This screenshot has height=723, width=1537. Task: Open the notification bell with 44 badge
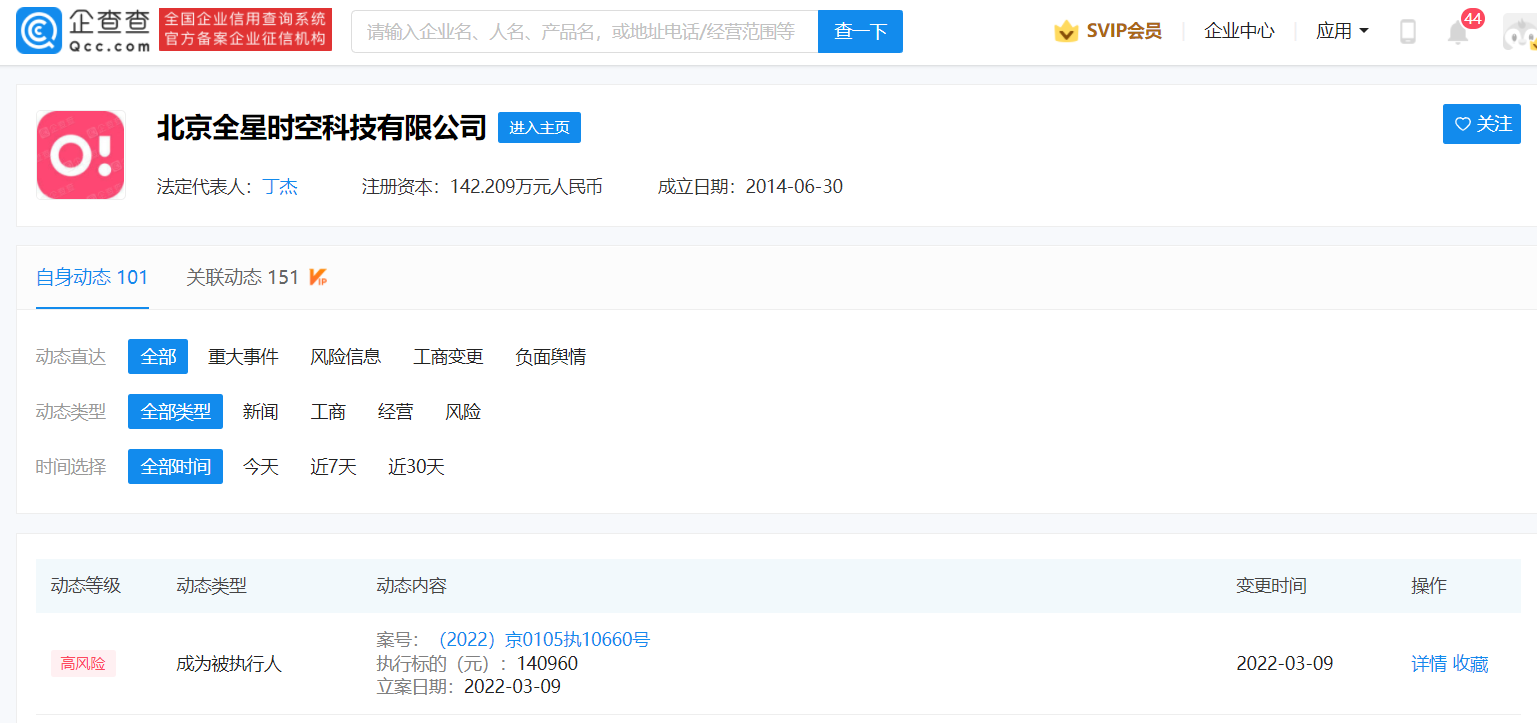click(1459, 31)
